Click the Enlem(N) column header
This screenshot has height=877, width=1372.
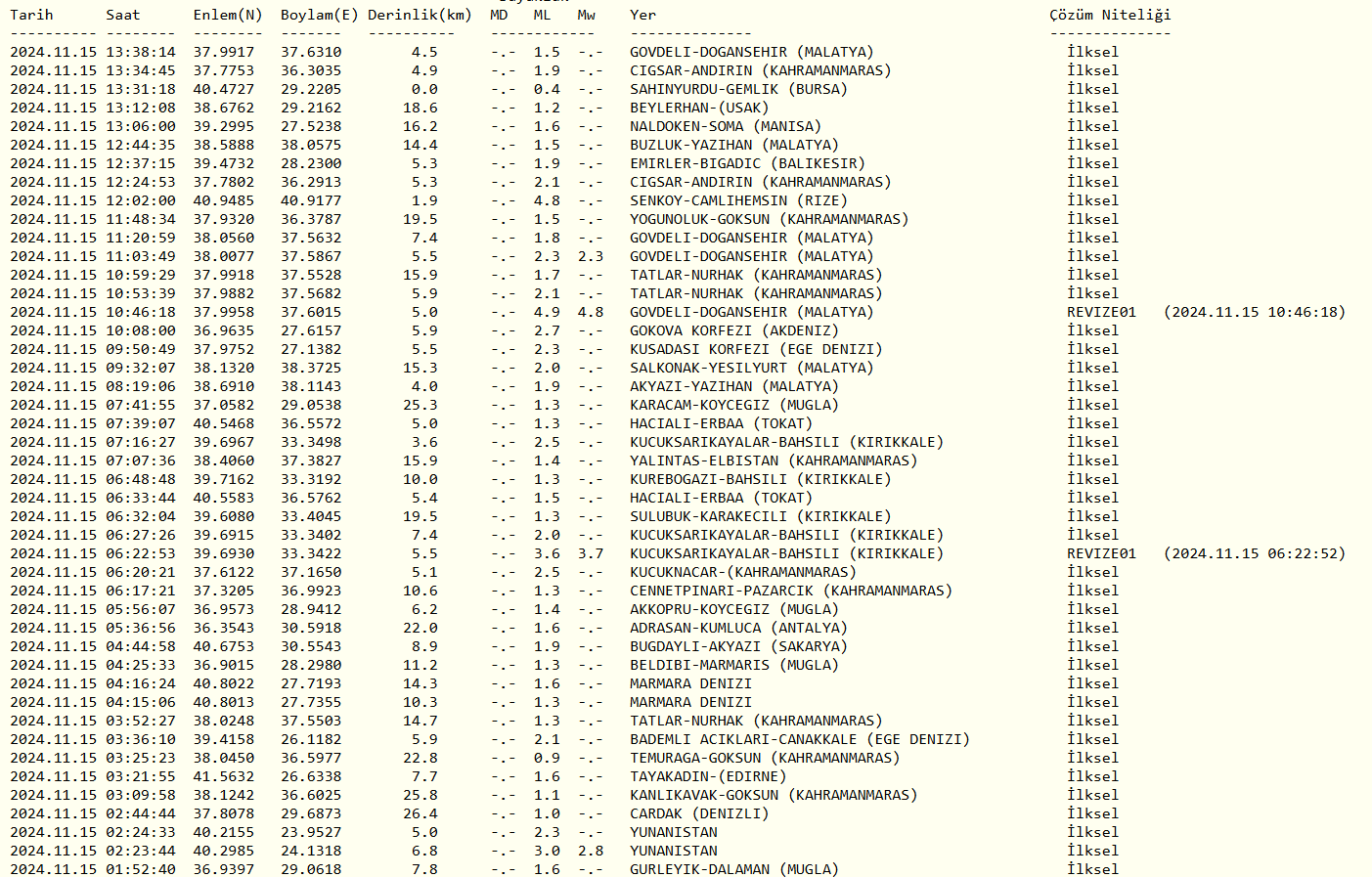pyautogui.click(x=228, y=15)
